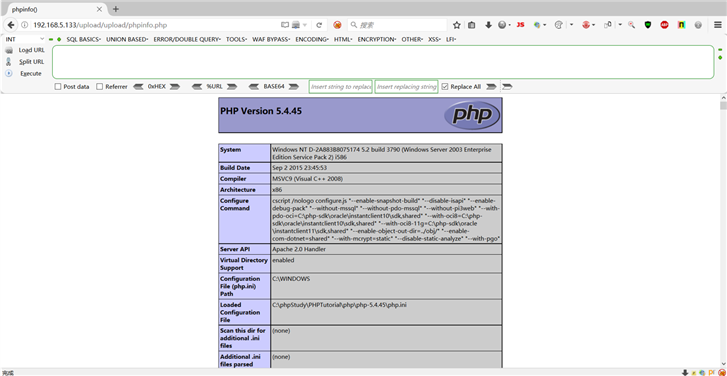Expand the ENCRYPTION menu
The width and height of the screenshot is (727, 376).
pos(377,39)
